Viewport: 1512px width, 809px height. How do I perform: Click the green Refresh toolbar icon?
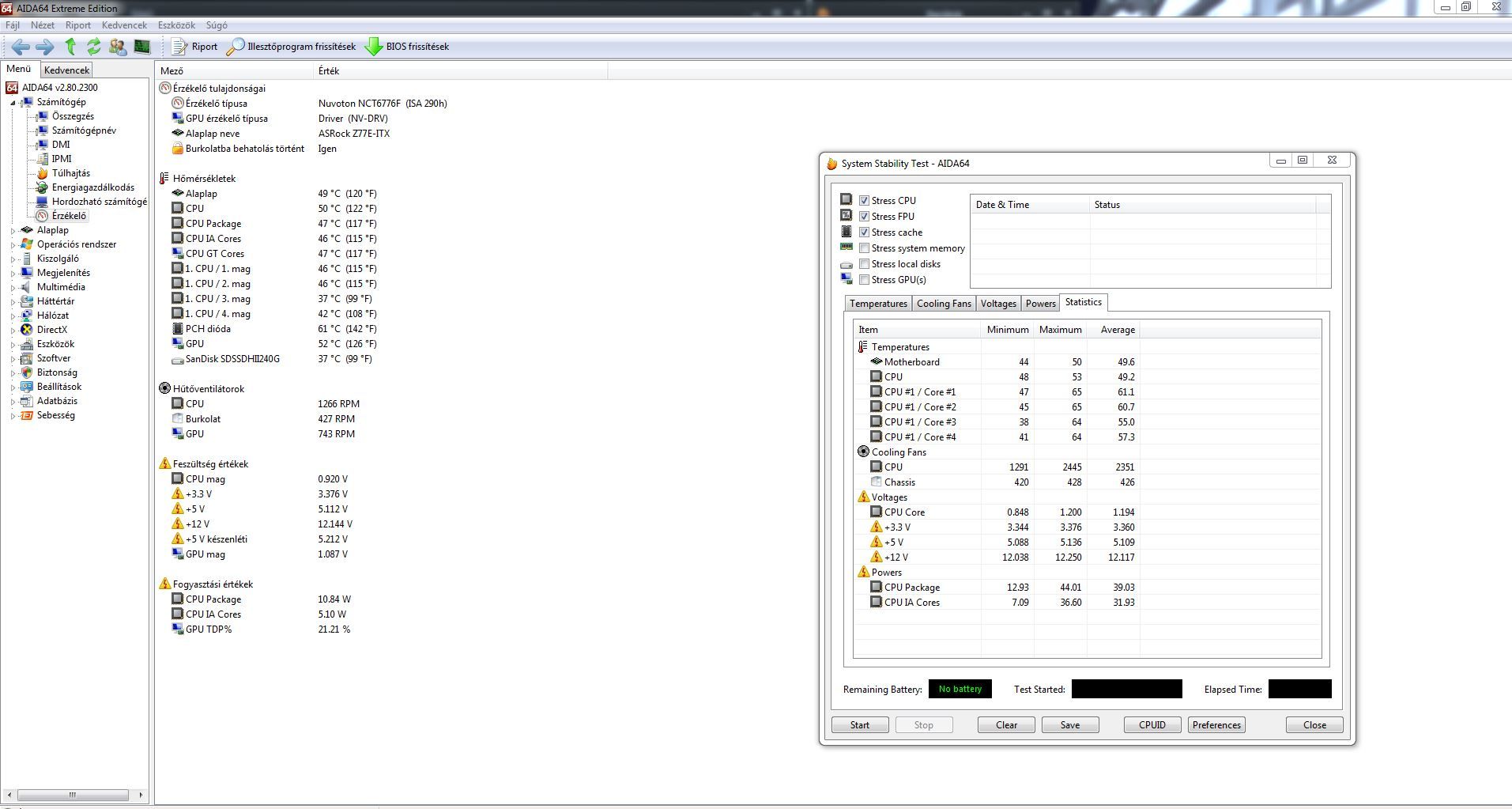(94, 47)
